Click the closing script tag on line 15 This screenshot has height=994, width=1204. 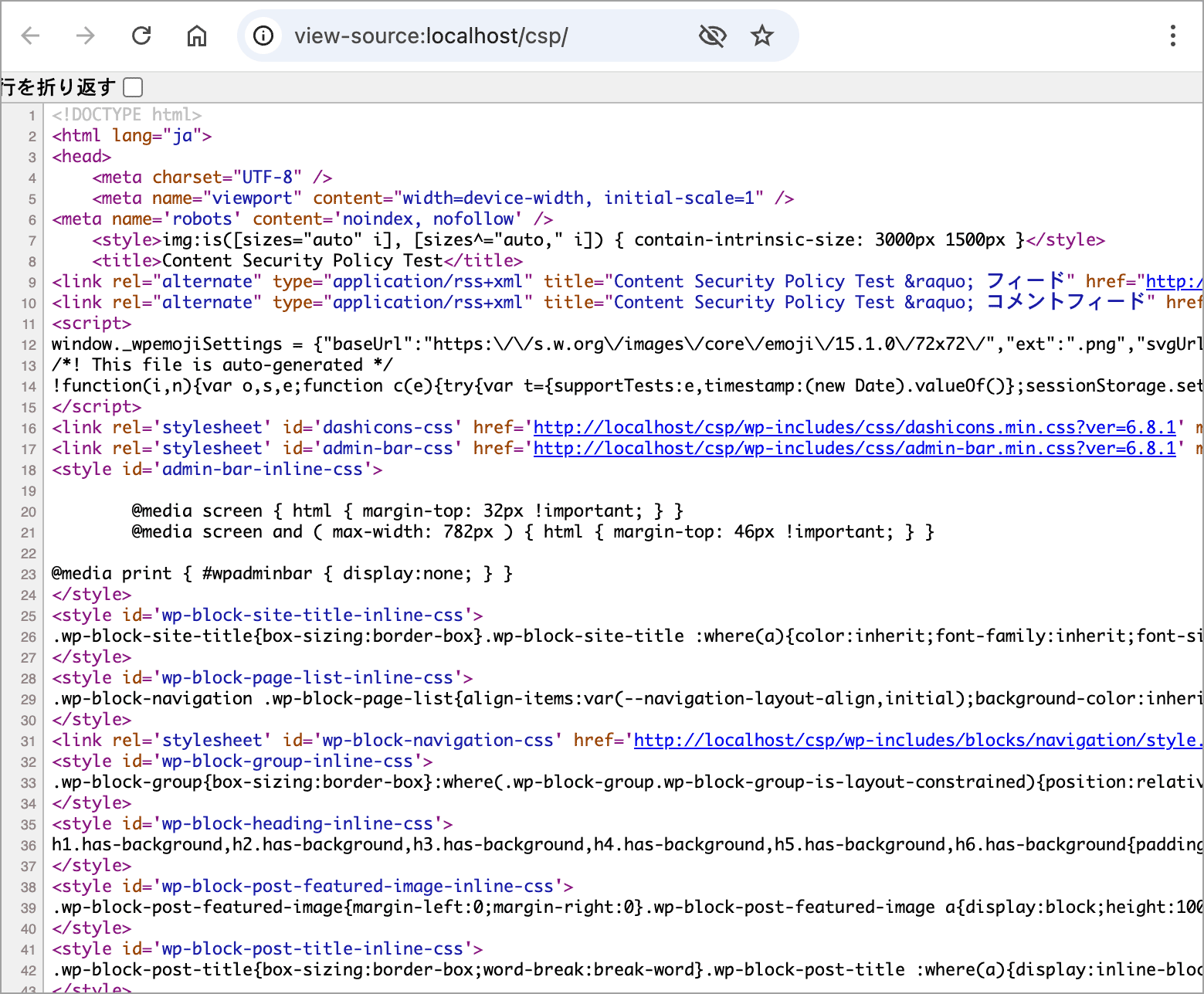[x=97, y=407]
